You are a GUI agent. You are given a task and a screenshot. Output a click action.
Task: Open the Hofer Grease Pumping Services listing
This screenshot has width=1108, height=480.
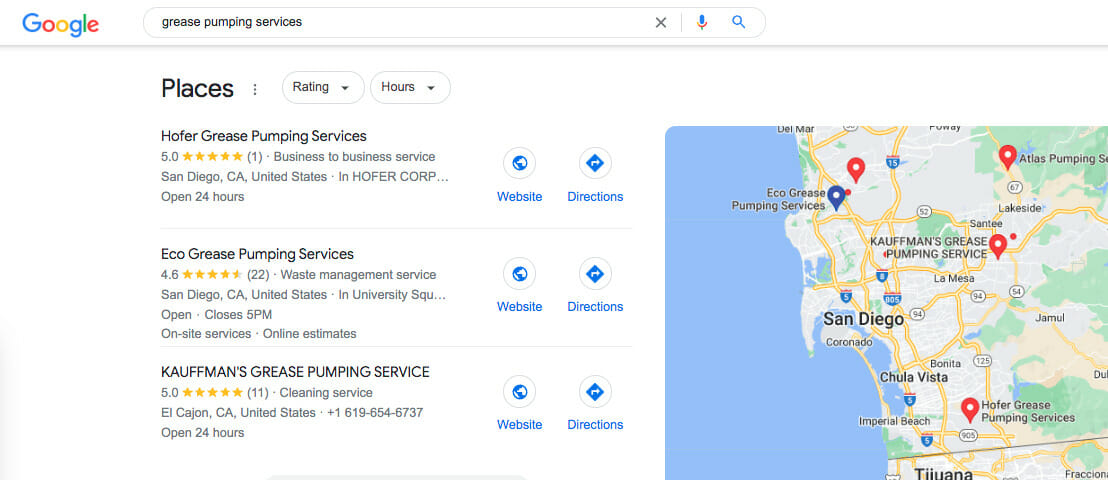point(264,136)
